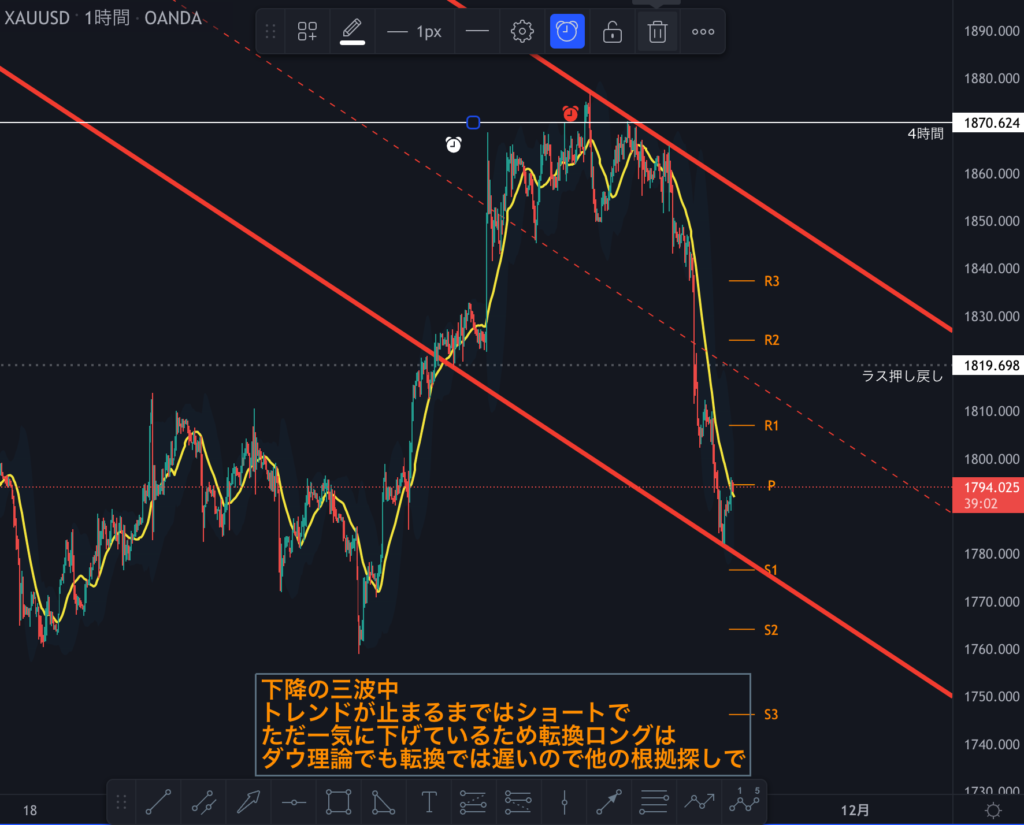The height and width of the screenshot is (825, 1024).
Task: Click the 18 date axis label
Action: click(x=30, y=811)
